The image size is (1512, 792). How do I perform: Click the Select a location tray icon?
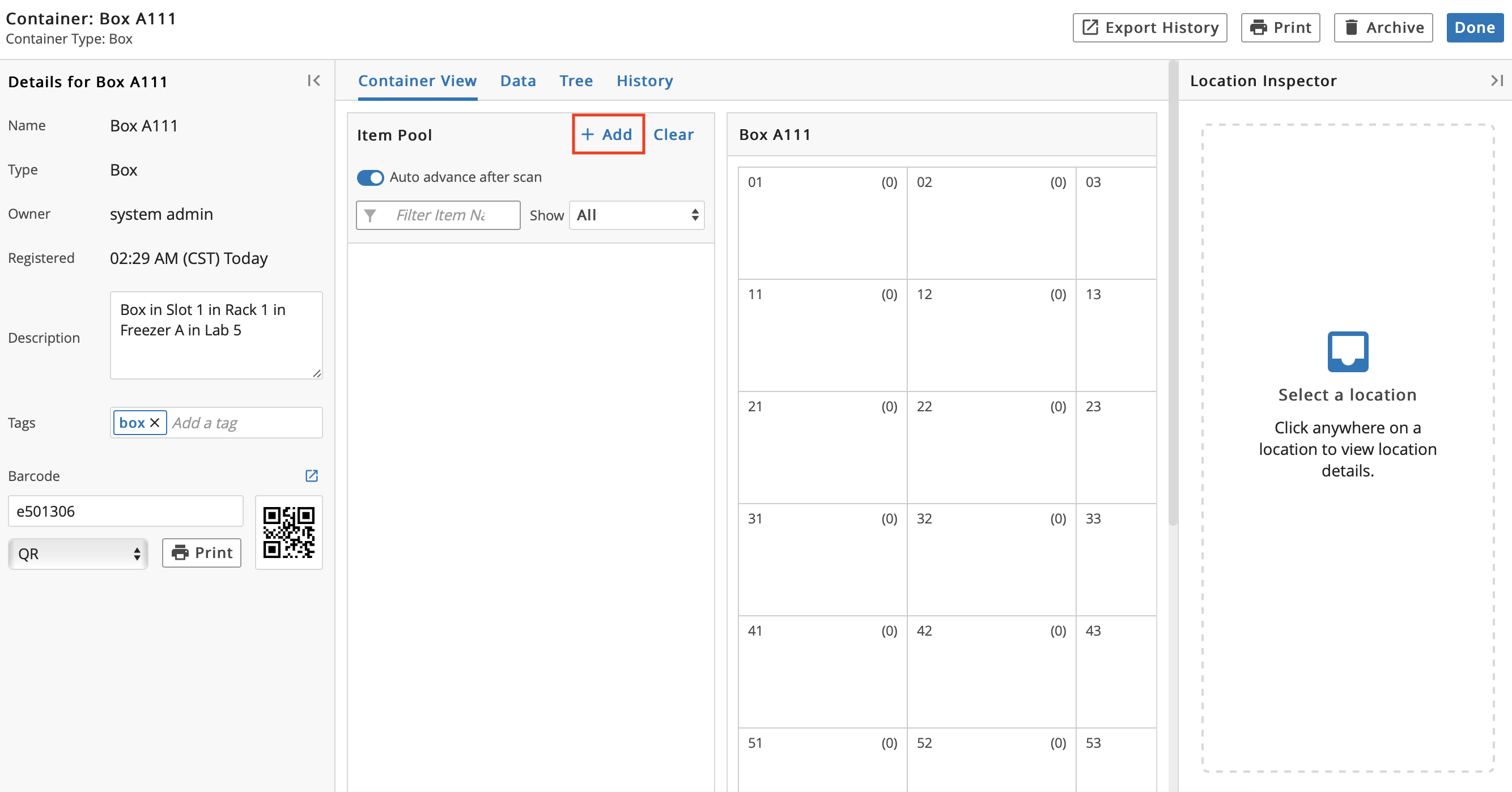click(1348, 351)
